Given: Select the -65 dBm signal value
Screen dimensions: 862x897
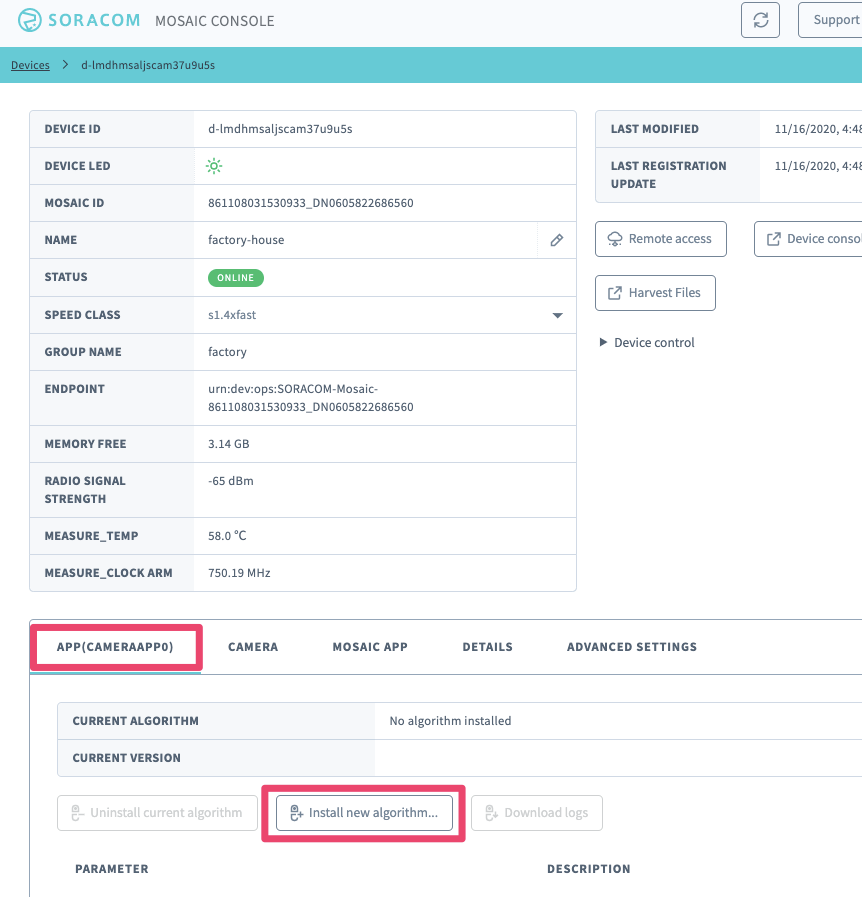Looking at the screenshot, I should click(231, 481).
